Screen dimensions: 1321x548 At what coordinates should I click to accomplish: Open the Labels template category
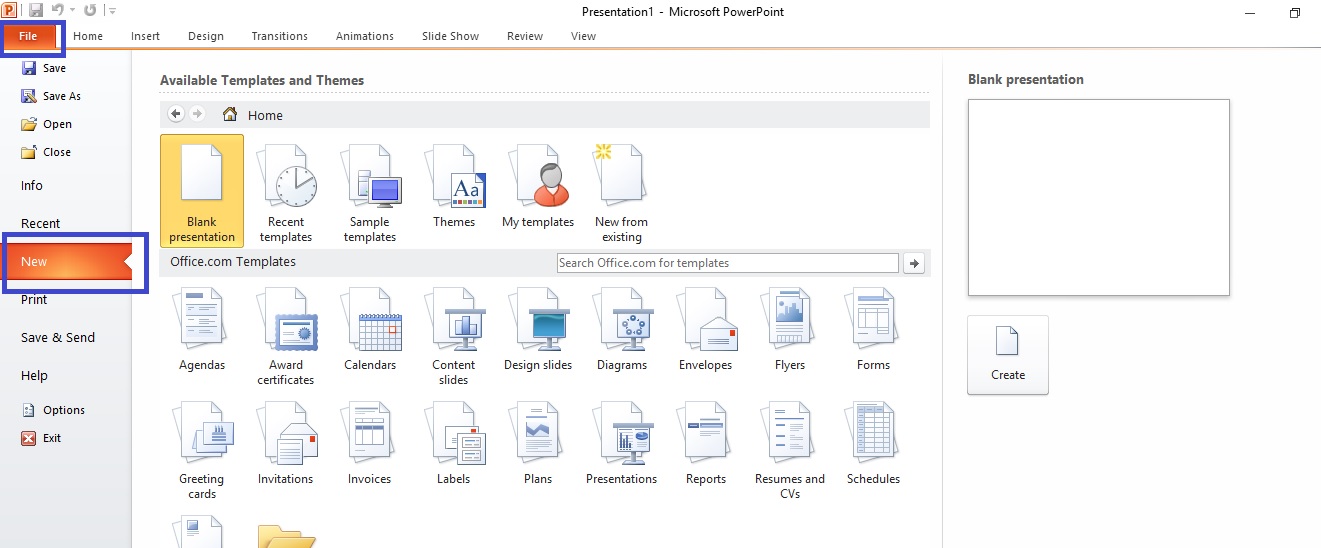(x=454, y=445)
